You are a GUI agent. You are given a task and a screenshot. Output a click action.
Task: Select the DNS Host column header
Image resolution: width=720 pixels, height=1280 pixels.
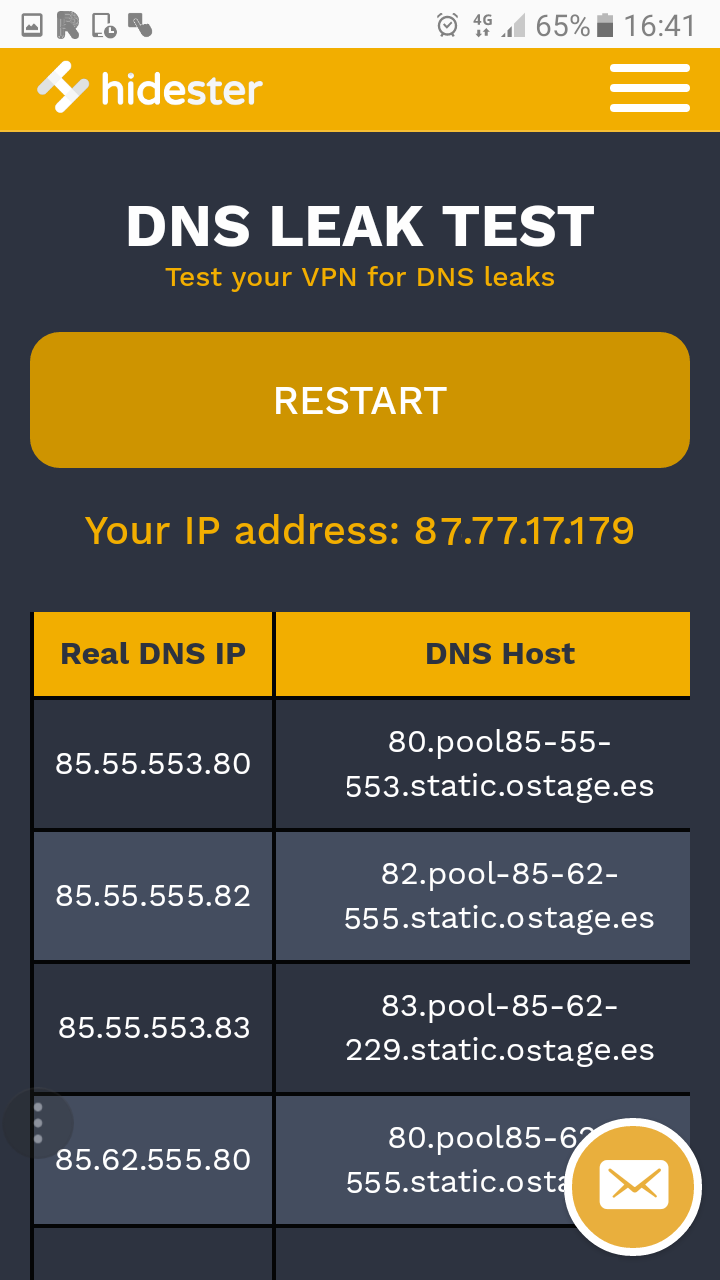(500, 654)
